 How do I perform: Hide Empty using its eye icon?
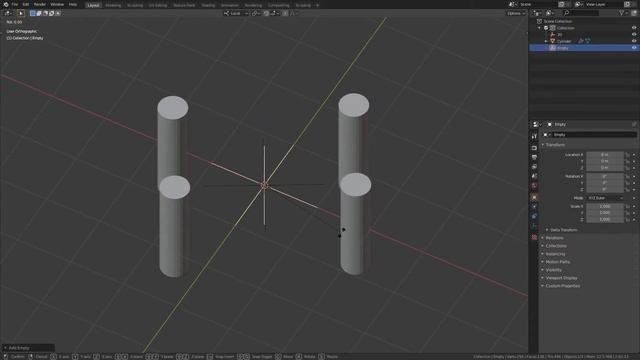[x=634, y=48]
